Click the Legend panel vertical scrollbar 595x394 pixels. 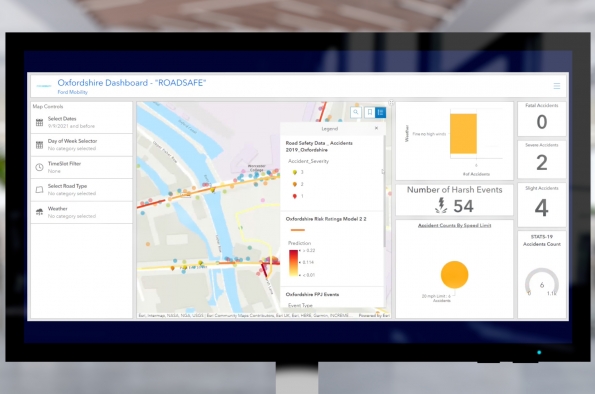[384, 190]
